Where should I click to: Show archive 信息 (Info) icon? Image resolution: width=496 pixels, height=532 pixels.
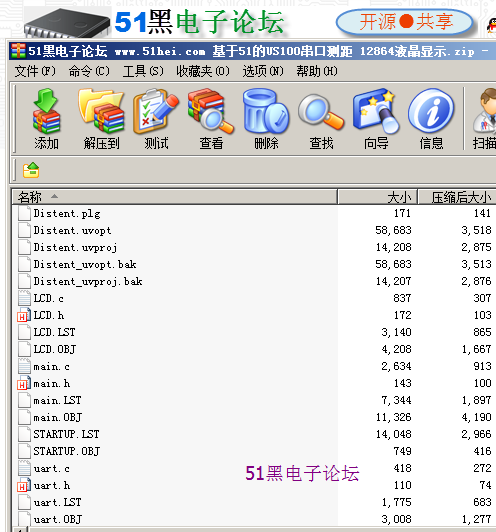pyautogui.click(x=431, y=110)
